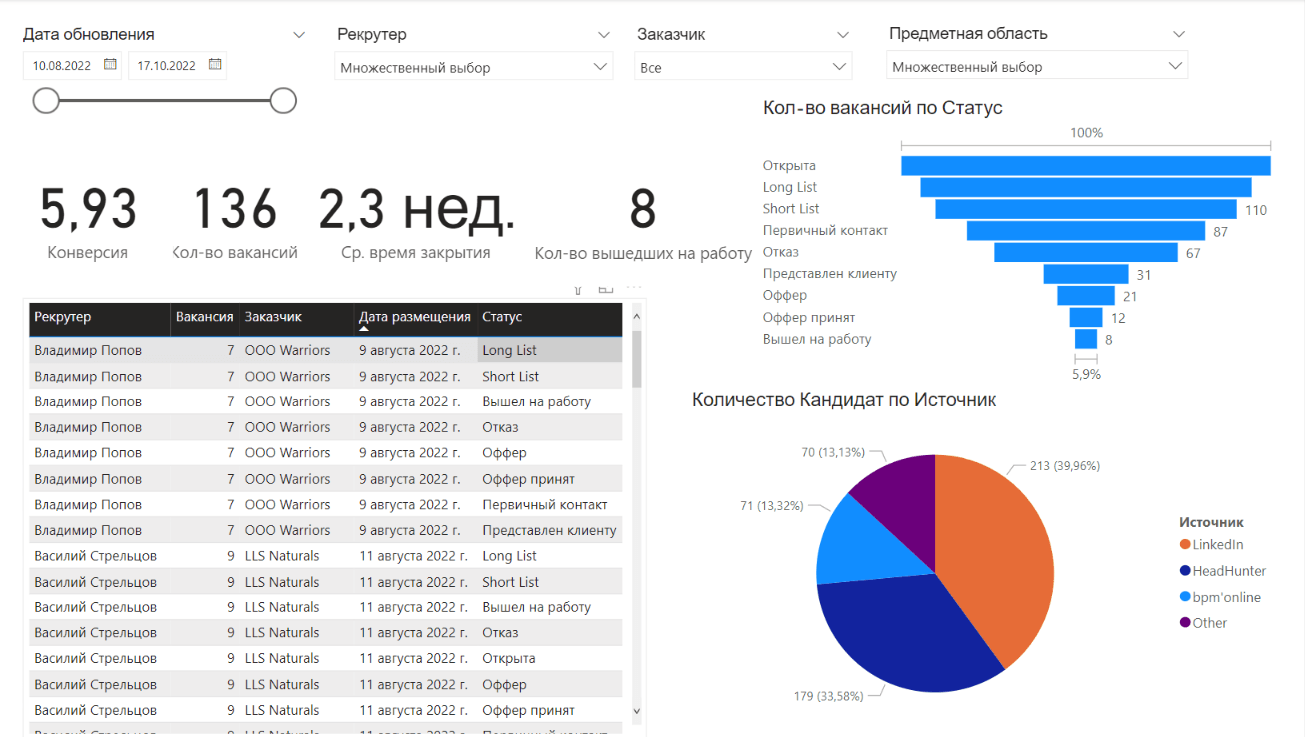Click the left handle of the date range slider
Screen dimensions: 1305x737
point(46,100)
